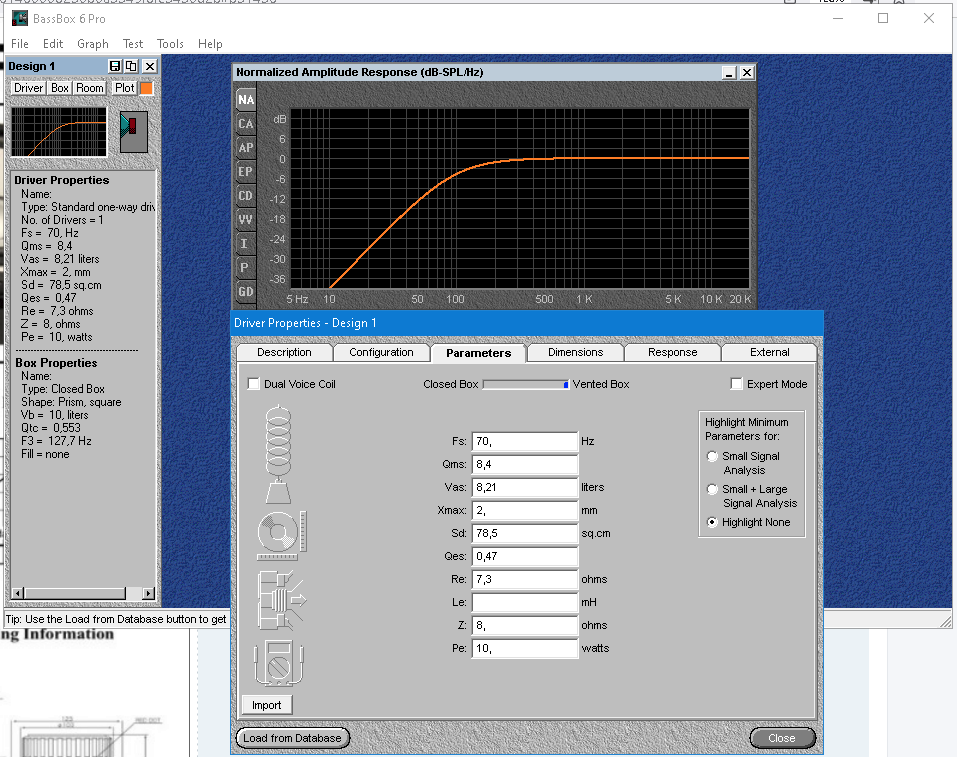Click the copy design icon beside save

[131, 66]
